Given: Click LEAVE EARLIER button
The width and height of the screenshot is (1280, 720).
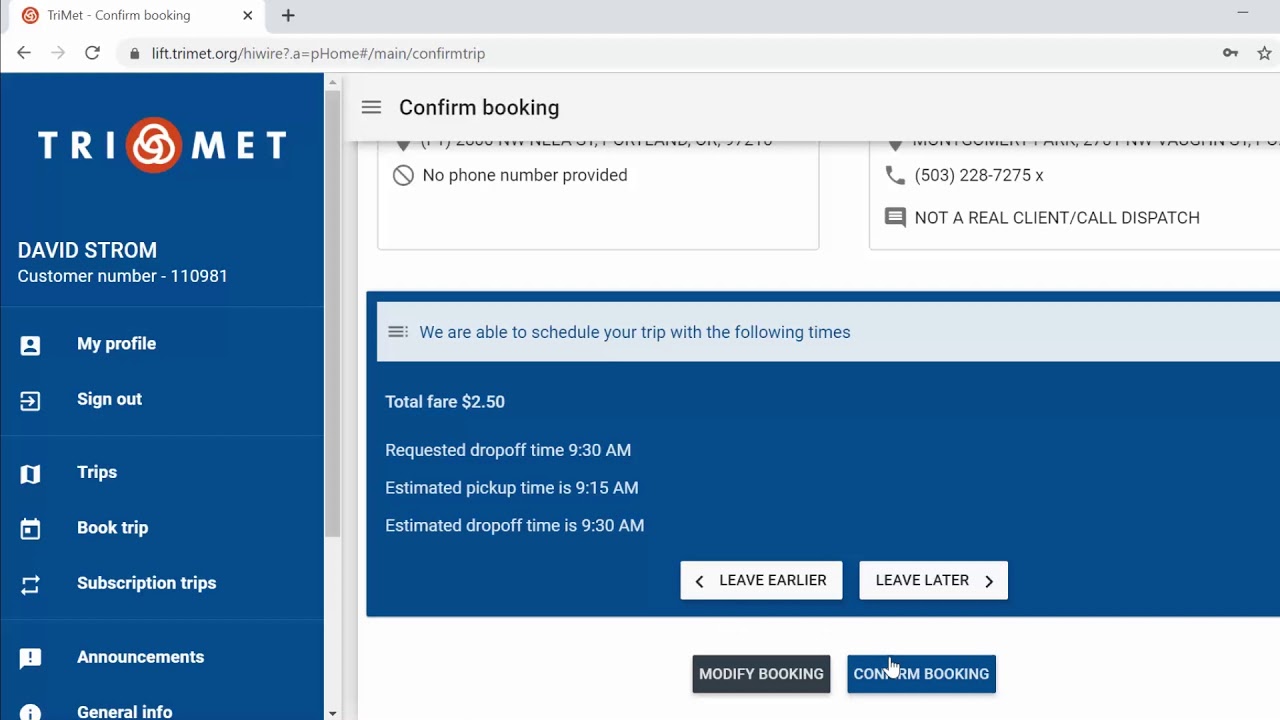Looking at the screenshot, I should tap(761, 580).
